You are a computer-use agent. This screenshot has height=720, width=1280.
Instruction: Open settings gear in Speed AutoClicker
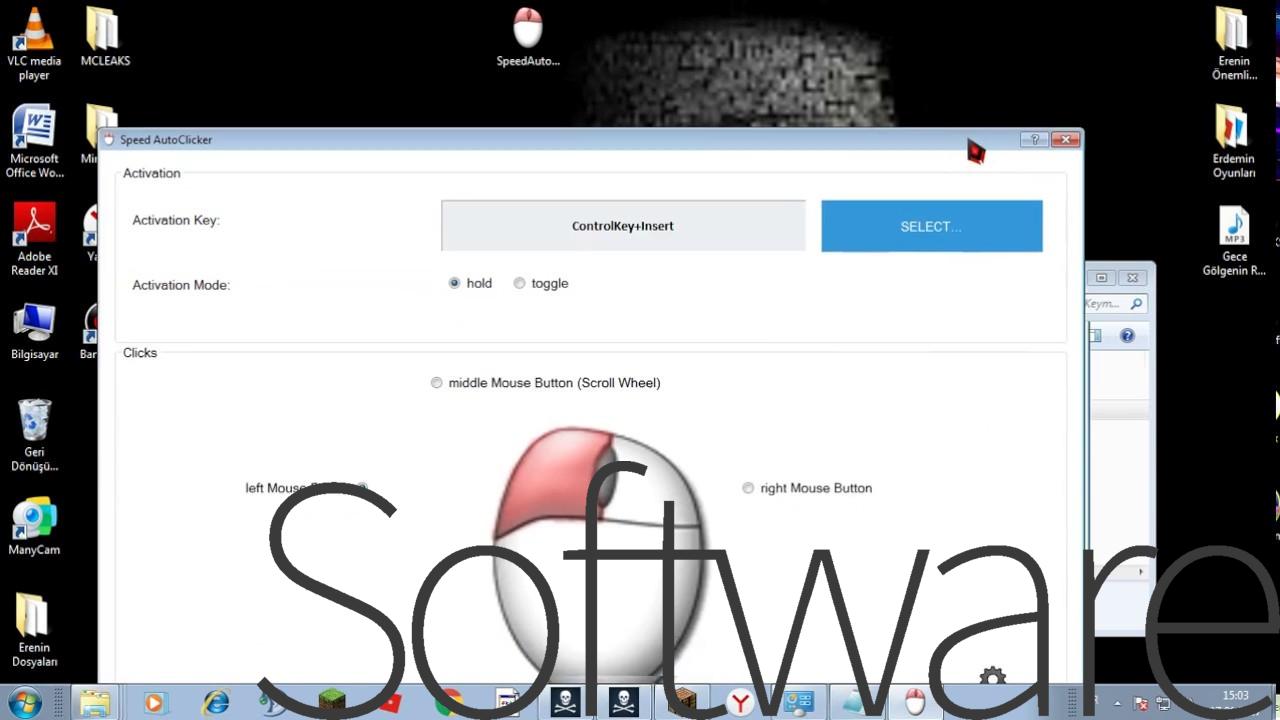point(992,677)
